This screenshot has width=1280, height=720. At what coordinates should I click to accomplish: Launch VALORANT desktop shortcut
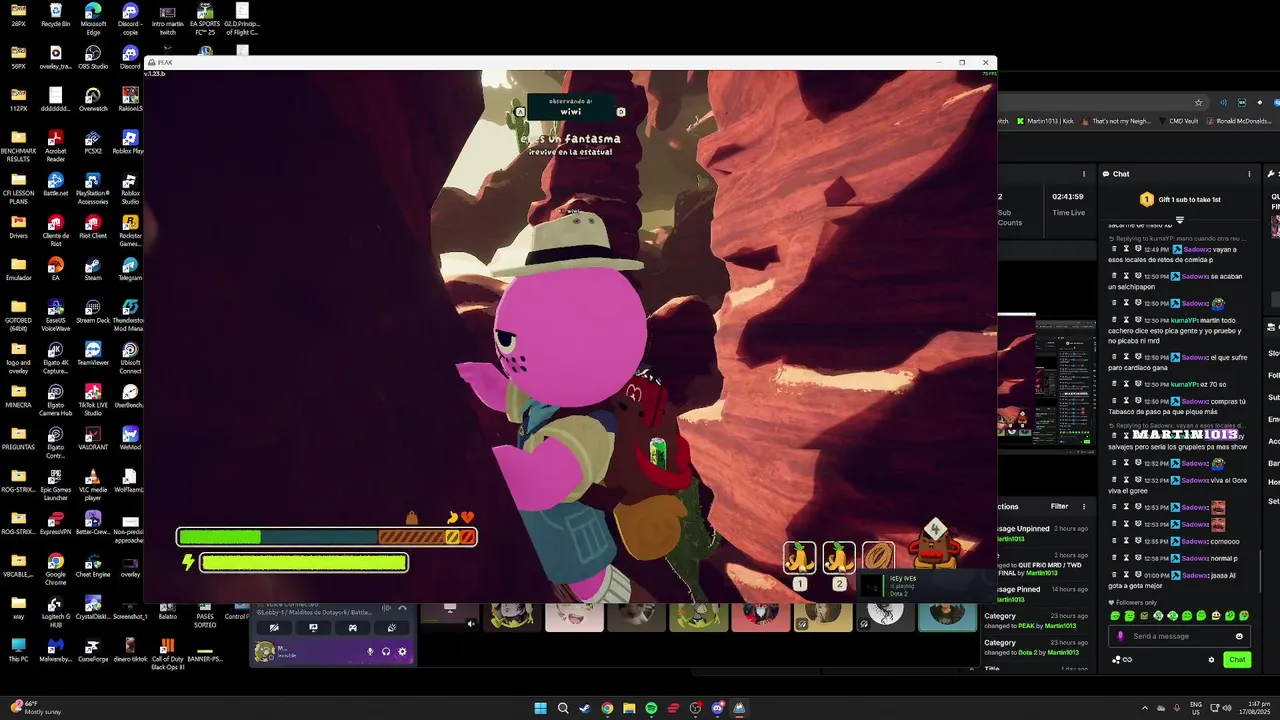point(93,438)
